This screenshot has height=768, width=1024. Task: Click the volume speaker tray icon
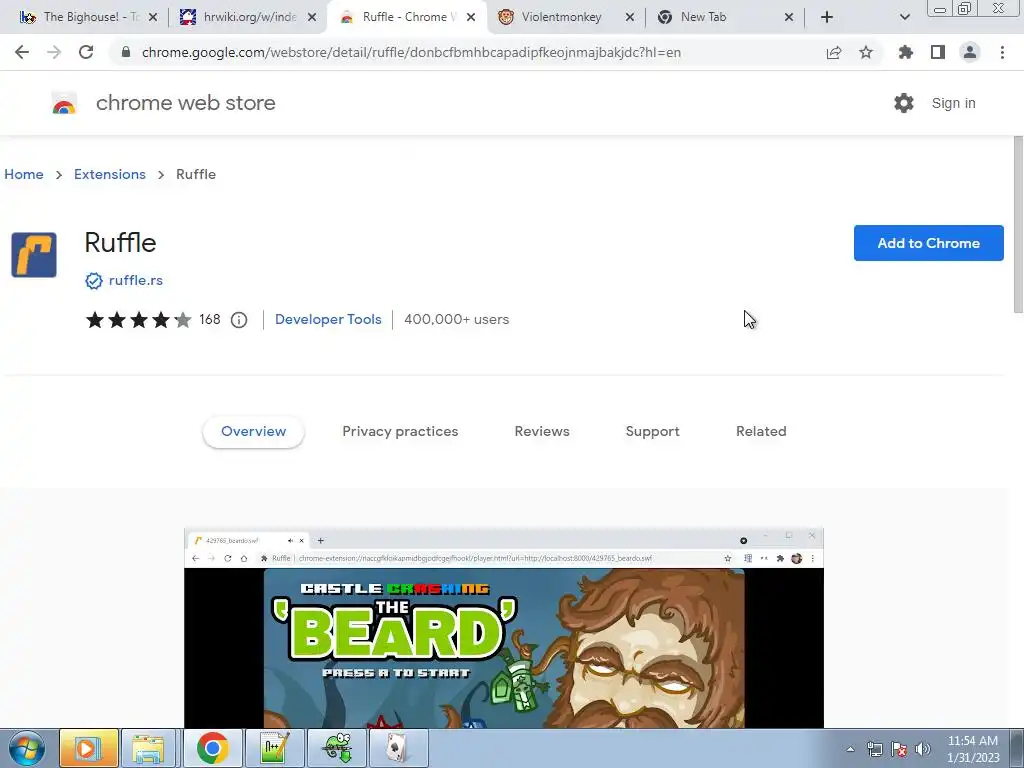pyautogui.click(x=923, y=749)
